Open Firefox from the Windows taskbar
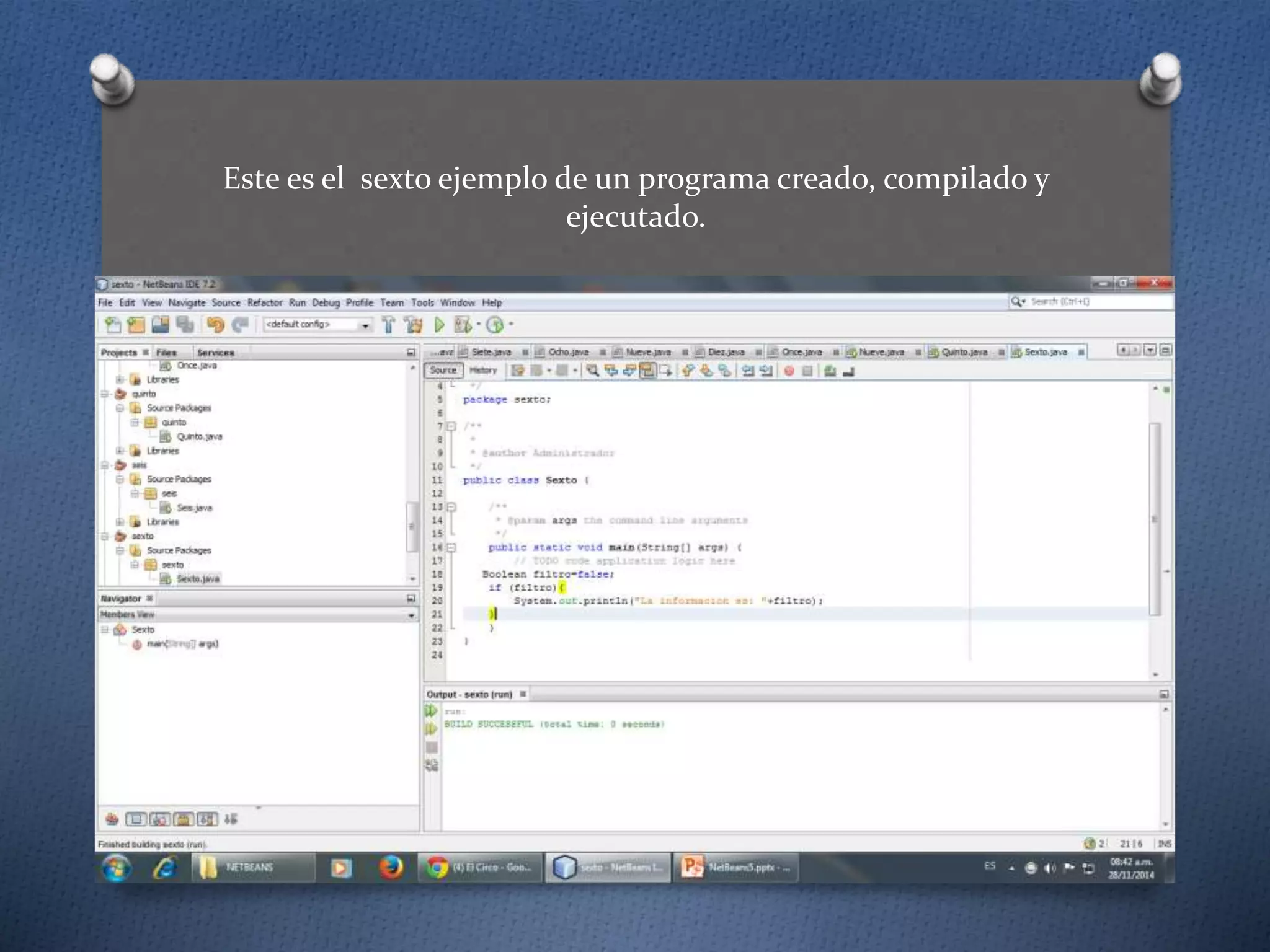Viewport: 1270px width, 952px height. point(391,867)
